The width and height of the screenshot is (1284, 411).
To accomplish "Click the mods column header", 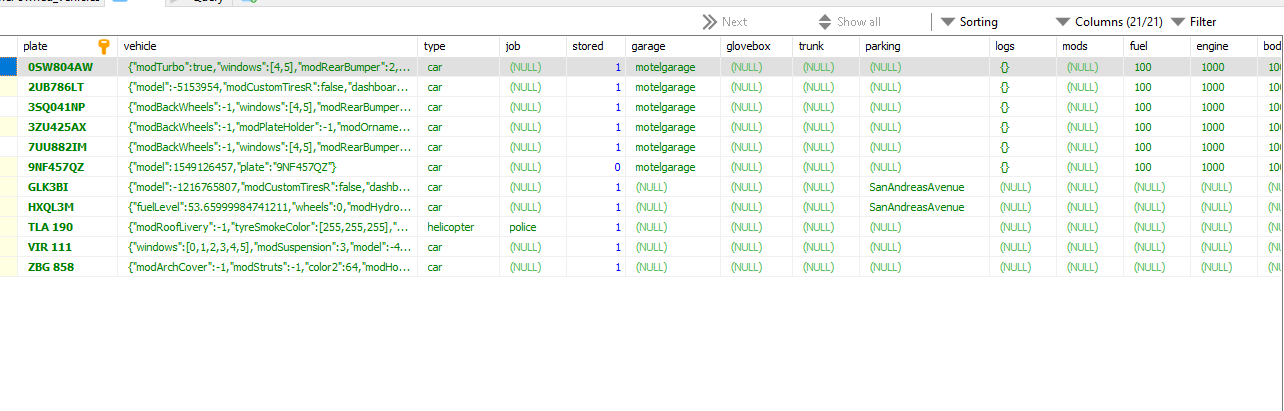I will point(1092,46).
